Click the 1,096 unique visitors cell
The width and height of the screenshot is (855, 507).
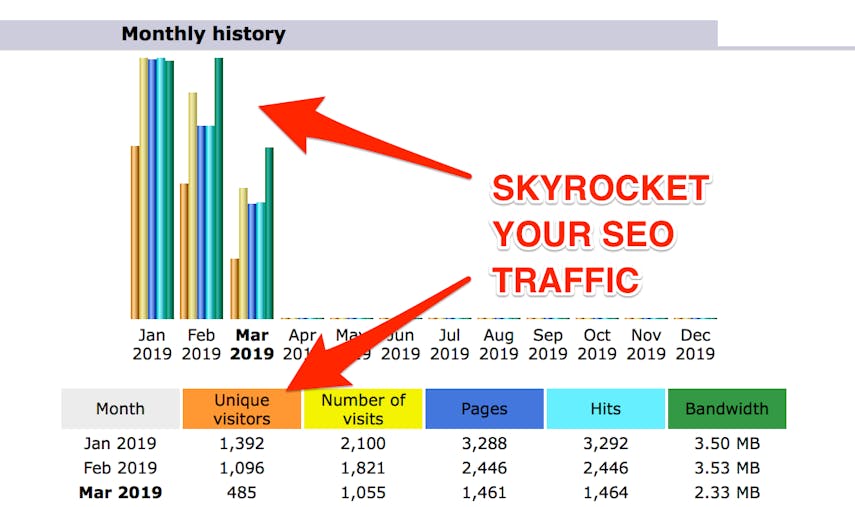click(241, 468)
